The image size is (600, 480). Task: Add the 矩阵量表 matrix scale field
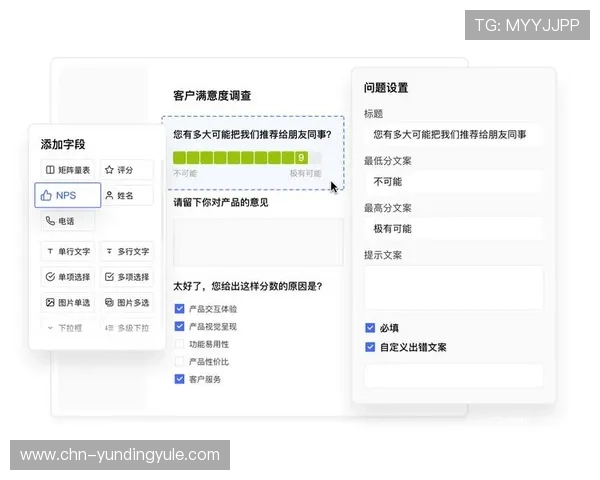(x=67, y=170)
